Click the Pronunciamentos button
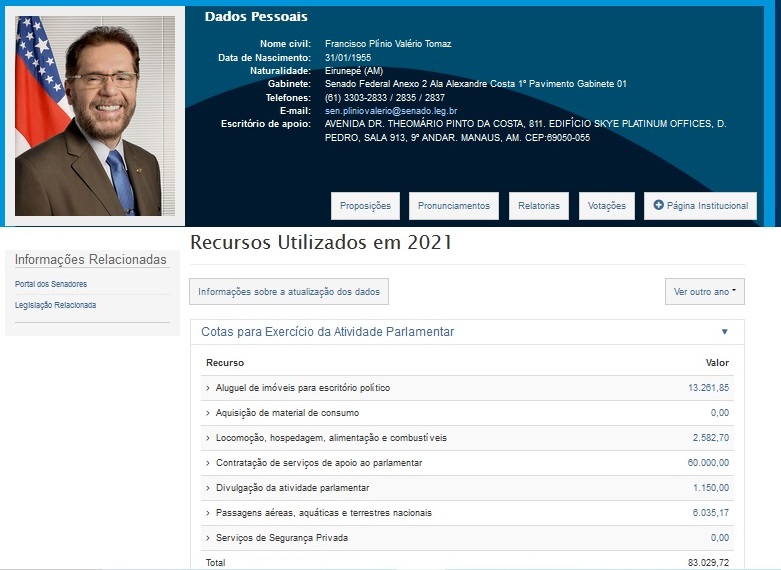 click(453, 206)
